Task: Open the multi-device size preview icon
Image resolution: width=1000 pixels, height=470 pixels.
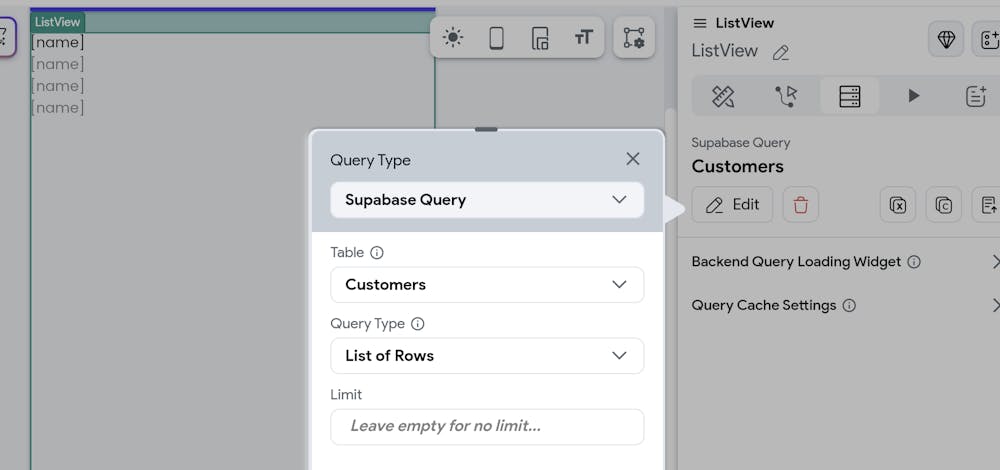Action: click(540, 38)
